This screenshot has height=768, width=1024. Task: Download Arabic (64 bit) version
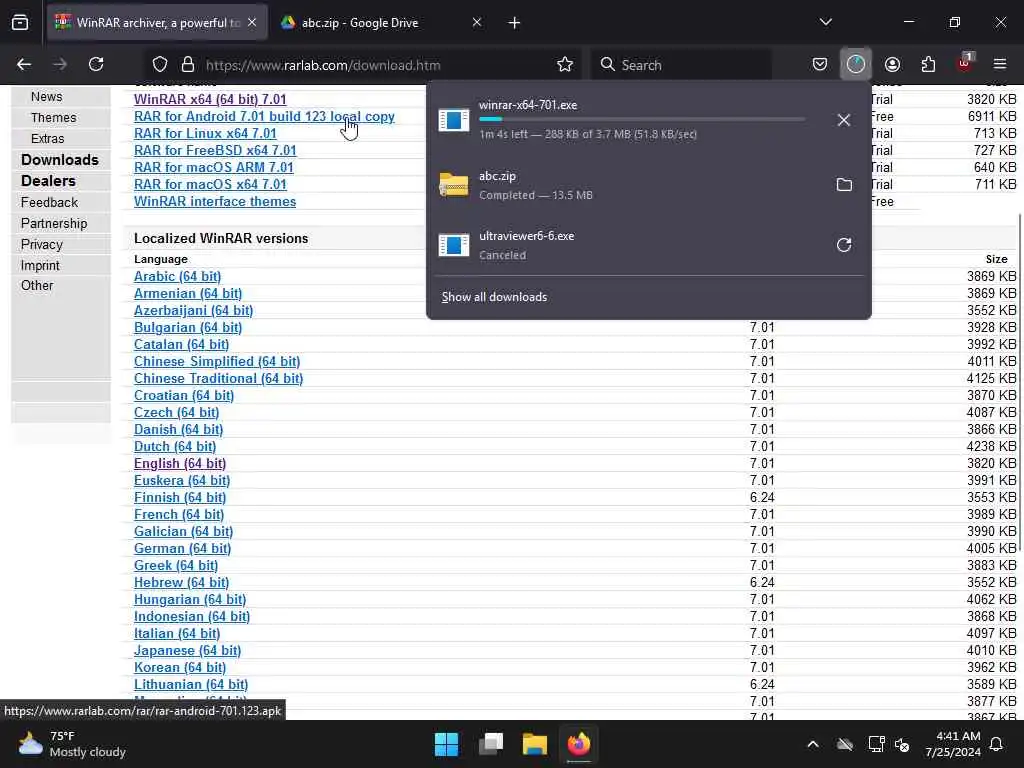[x=177, y=276]
